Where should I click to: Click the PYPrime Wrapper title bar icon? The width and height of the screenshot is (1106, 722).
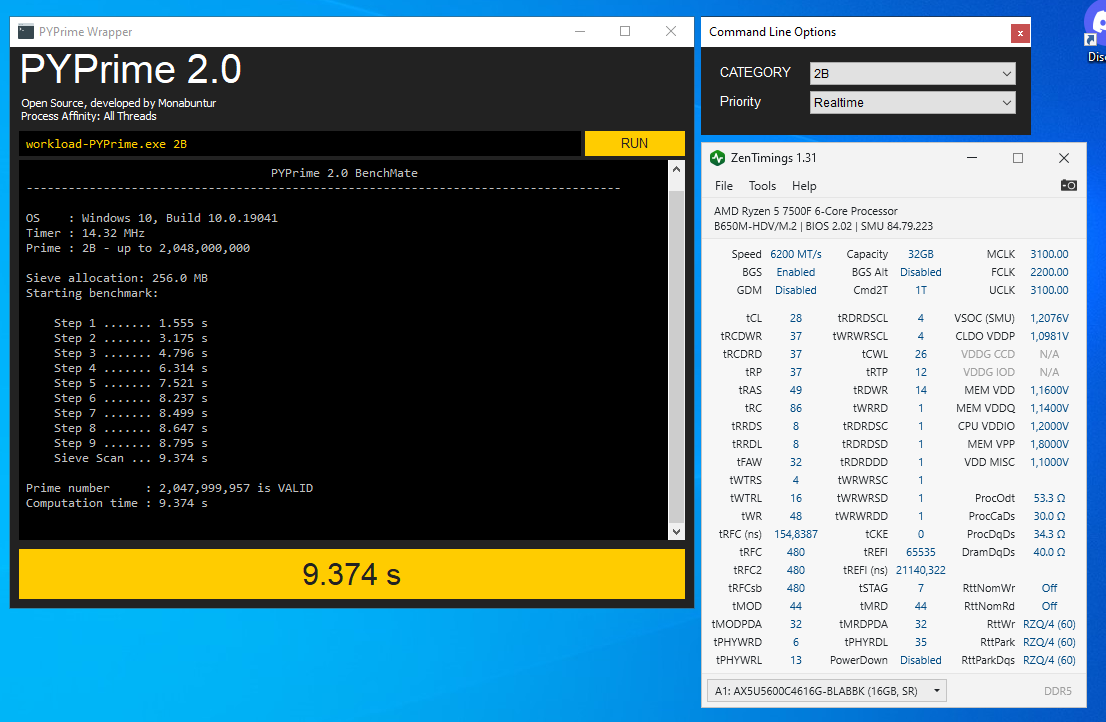(26, 32)
